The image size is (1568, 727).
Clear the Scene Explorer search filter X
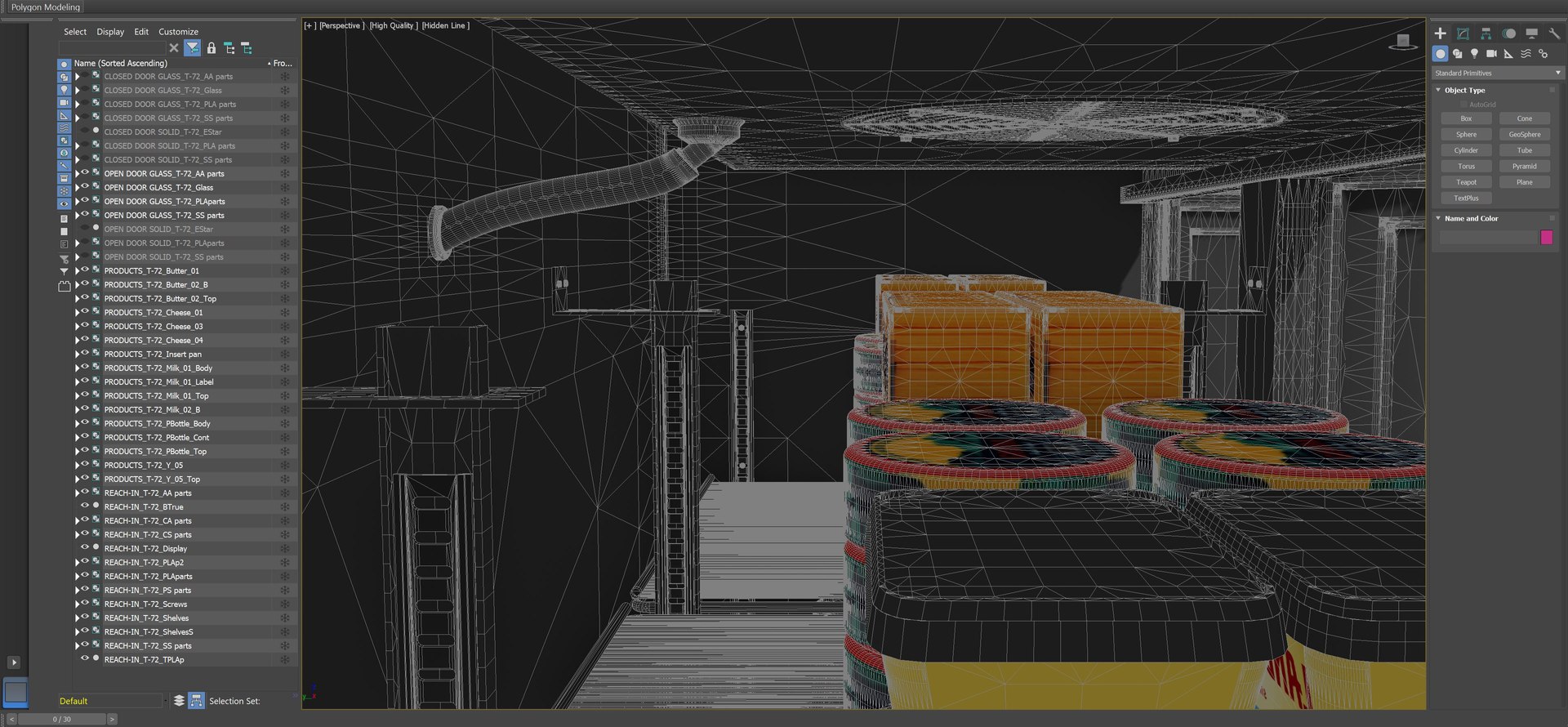click(x=173, y=48)
